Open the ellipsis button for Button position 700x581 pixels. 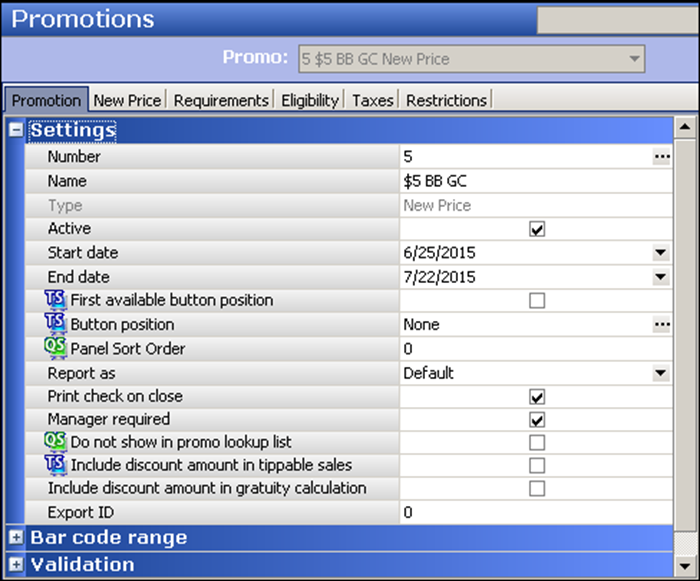[660, 325]
